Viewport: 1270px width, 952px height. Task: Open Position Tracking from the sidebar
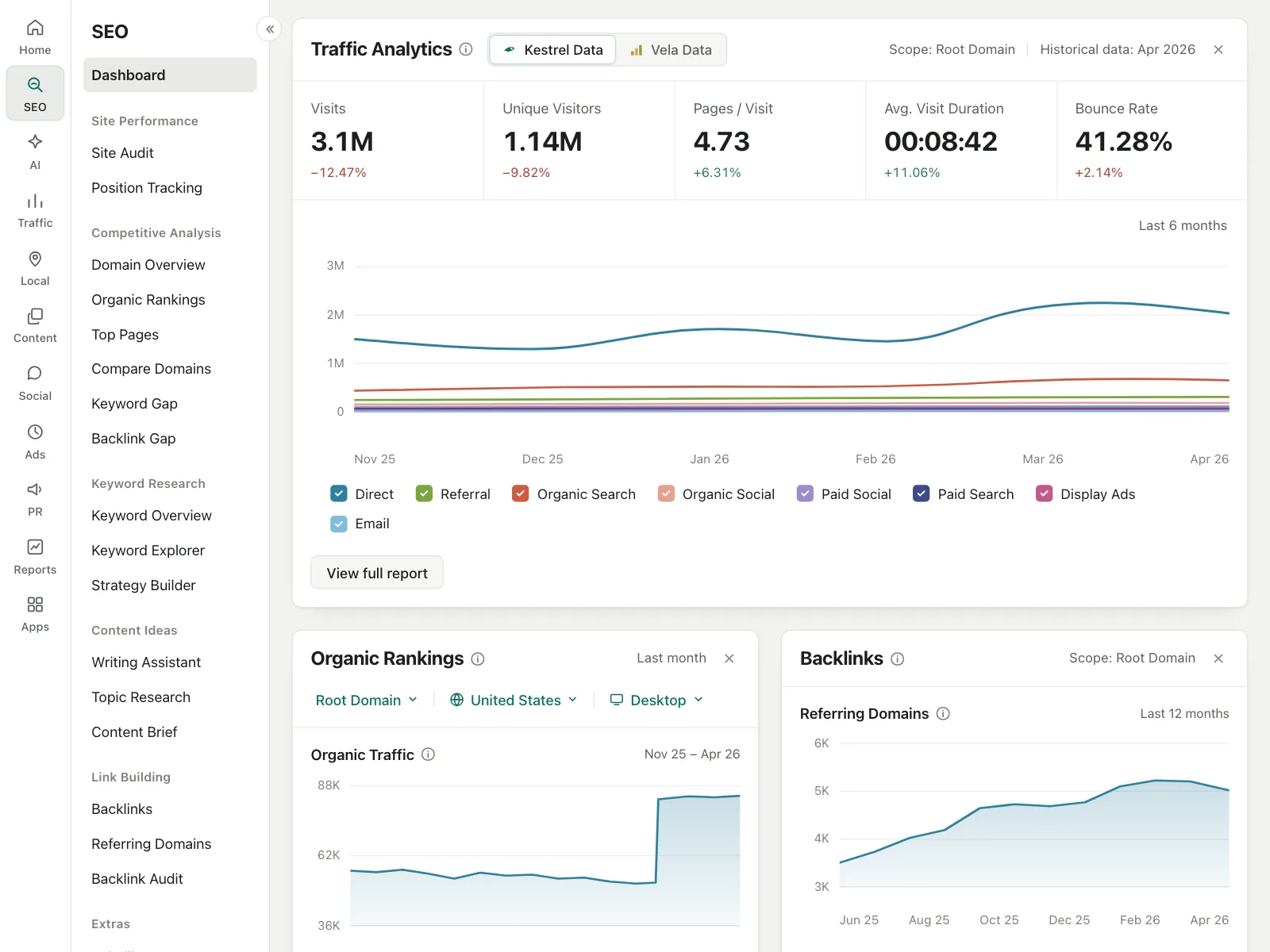tap(147, 187)
